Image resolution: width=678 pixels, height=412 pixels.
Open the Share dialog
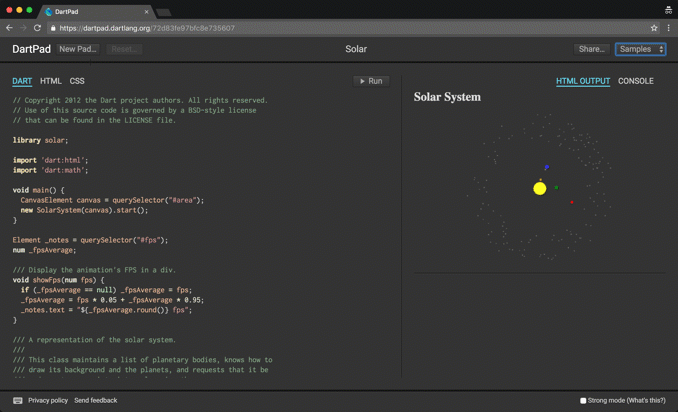(x=592, y=49)
